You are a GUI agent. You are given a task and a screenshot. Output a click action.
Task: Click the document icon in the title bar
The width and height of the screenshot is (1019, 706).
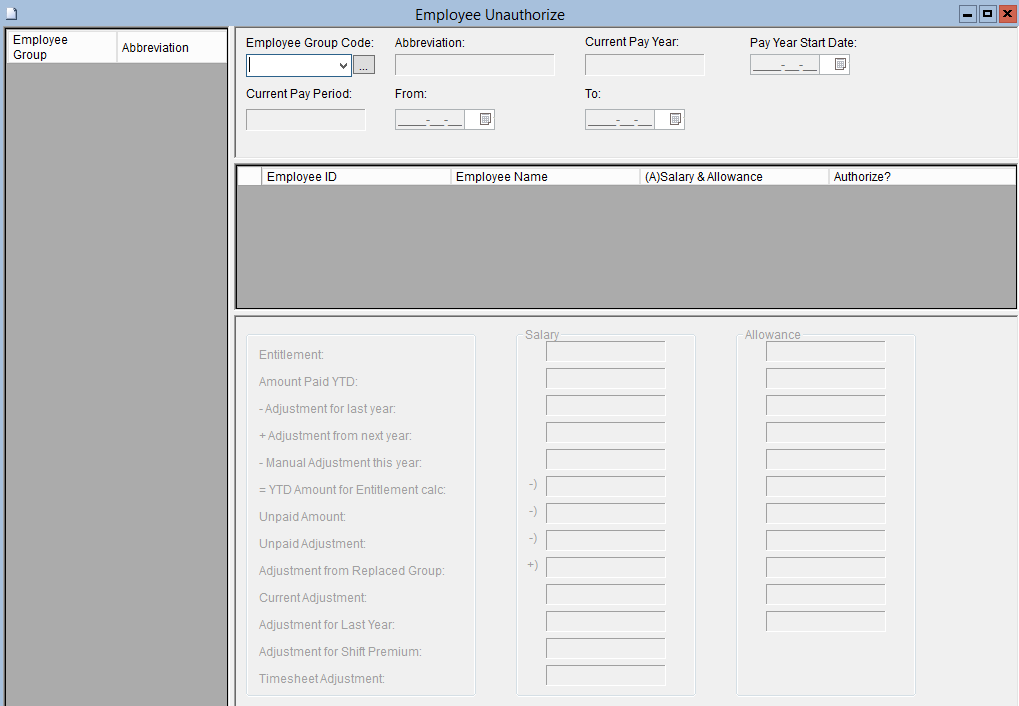(x=12, y=14)
